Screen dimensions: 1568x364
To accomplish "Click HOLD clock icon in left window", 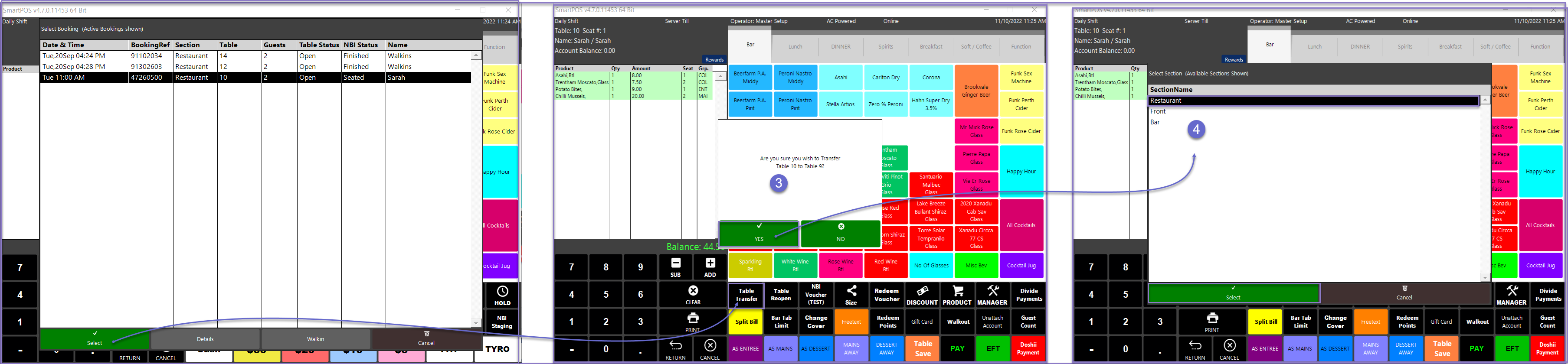I will tap(502, 291).
